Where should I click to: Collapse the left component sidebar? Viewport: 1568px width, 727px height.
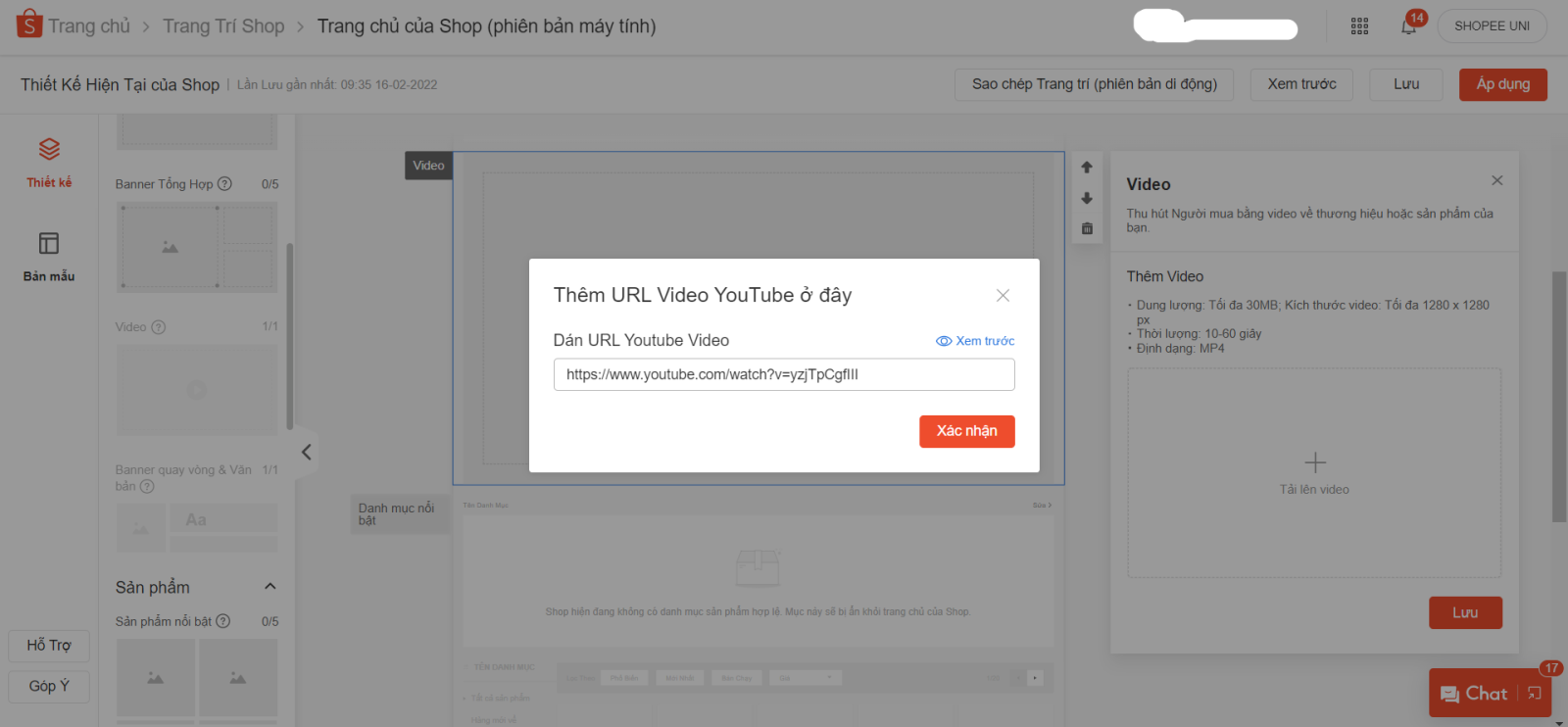[306, 452]
